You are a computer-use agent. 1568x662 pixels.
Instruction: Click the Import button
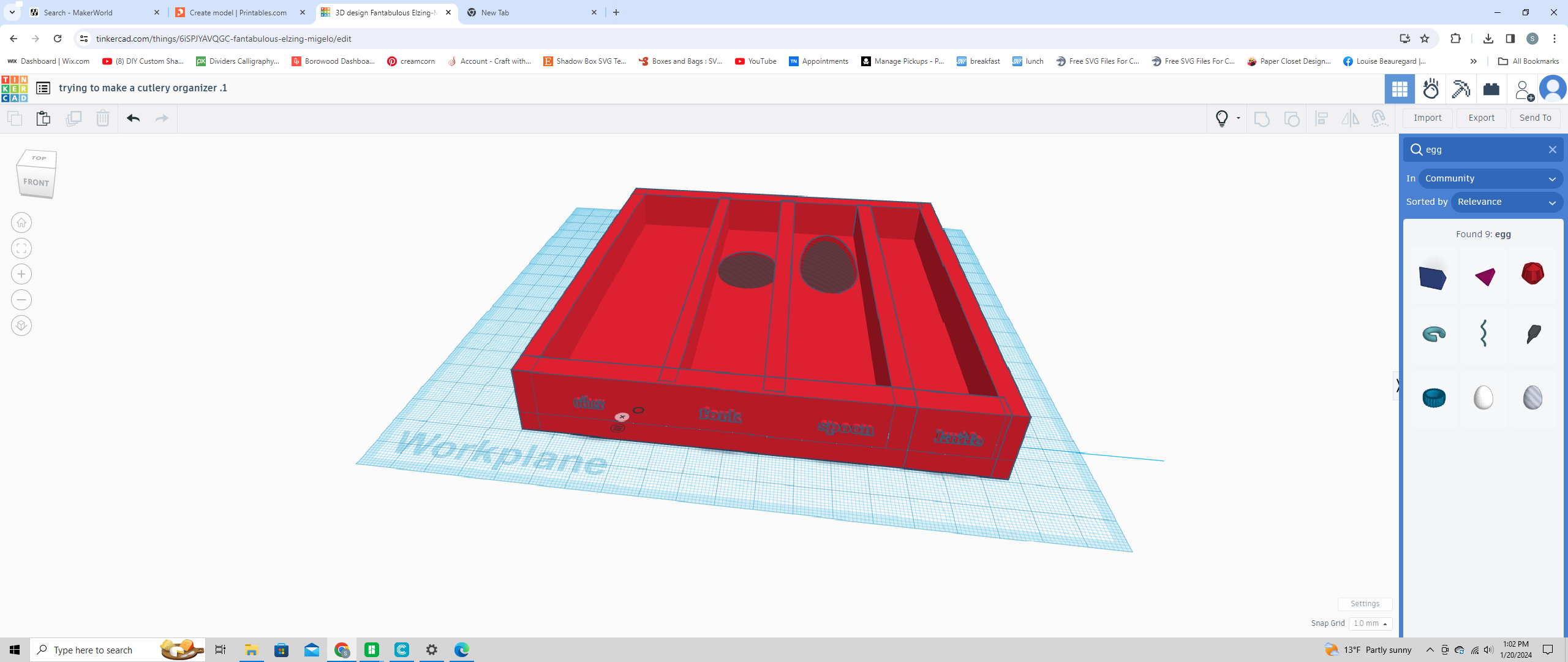[1428, 118]
